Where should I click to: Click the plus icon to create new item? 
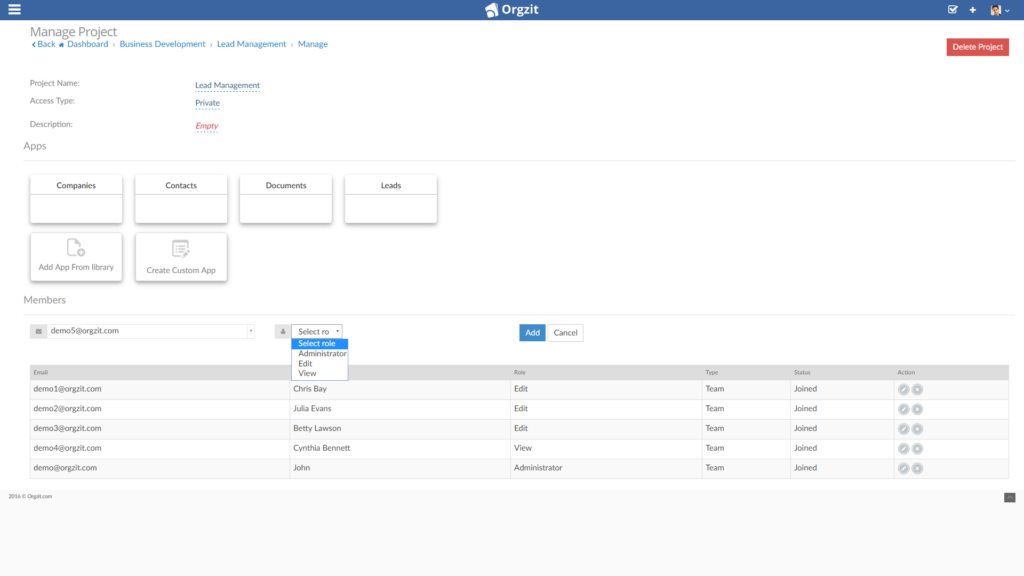[972, 10]
